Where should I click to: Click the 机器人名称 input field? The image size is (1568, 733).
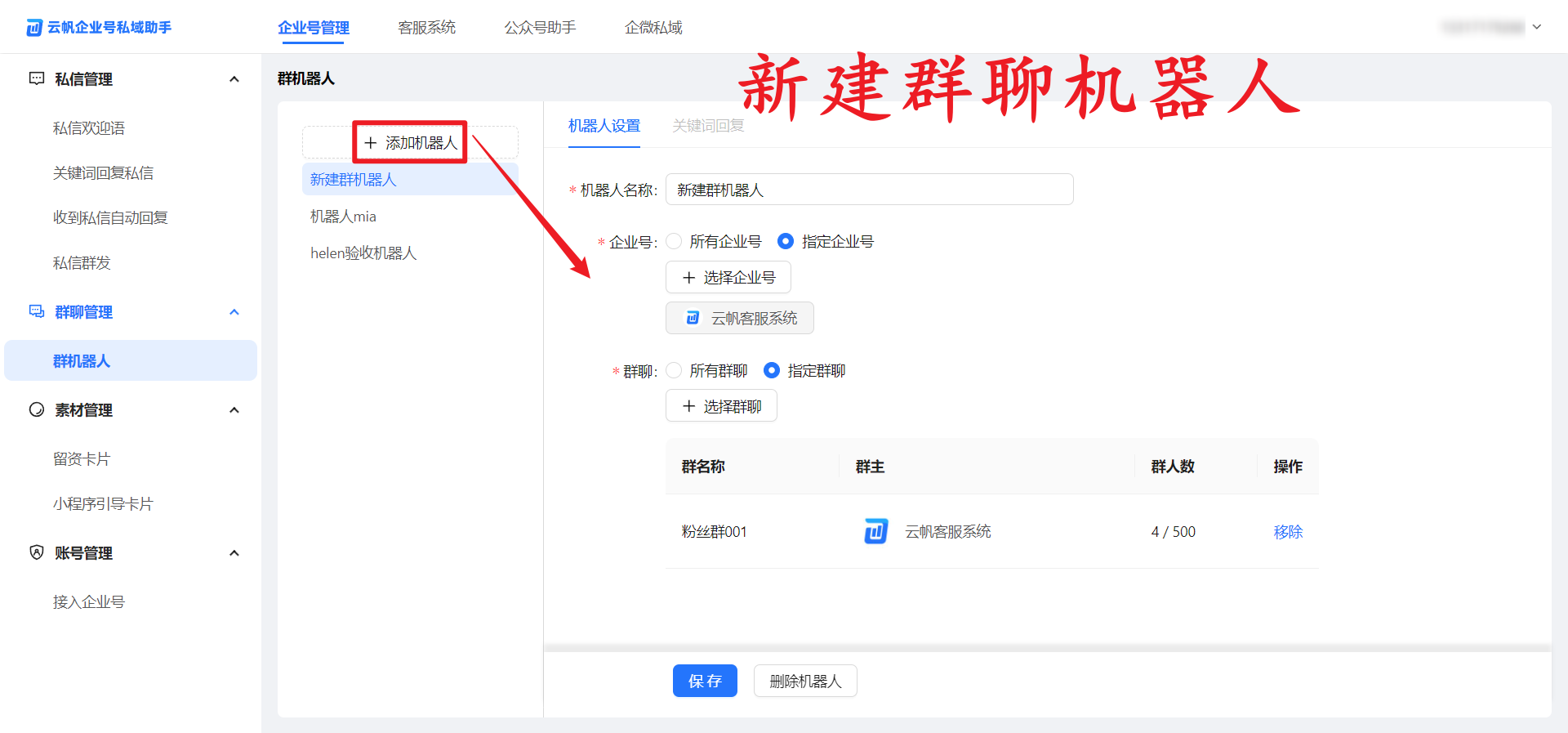(x=870, y=190)
